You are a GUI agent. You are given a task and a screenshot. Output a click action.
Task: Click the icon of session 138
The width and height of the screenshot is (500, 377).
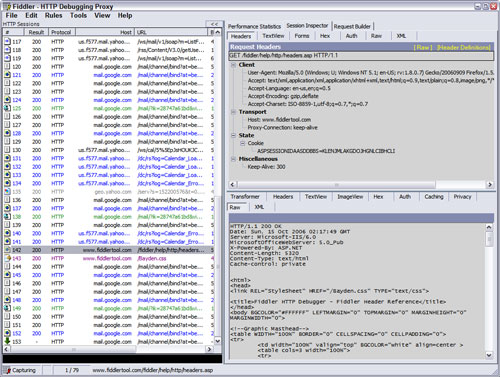pos(7,216)
